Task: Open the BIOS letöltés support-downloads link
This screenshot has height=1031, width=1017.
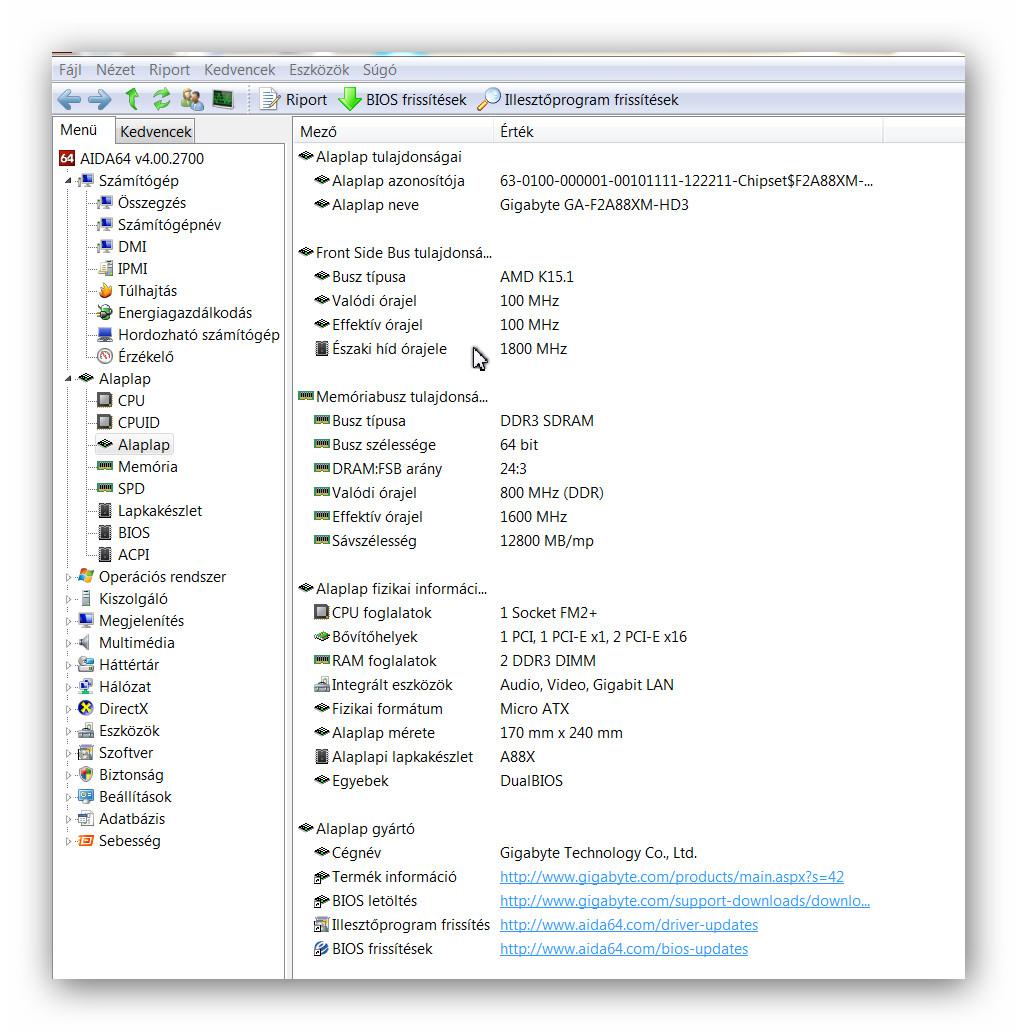Action: (x=684, y=901)
